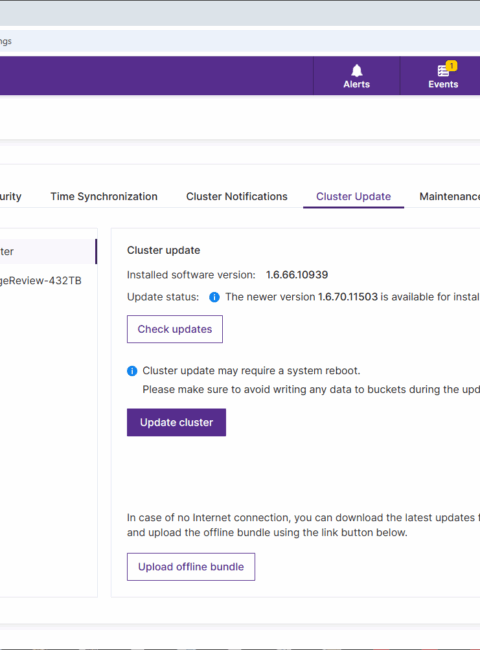Click the Check updates button
The height and width of the screenshot is (650, 480).
(x=175, y=329)
